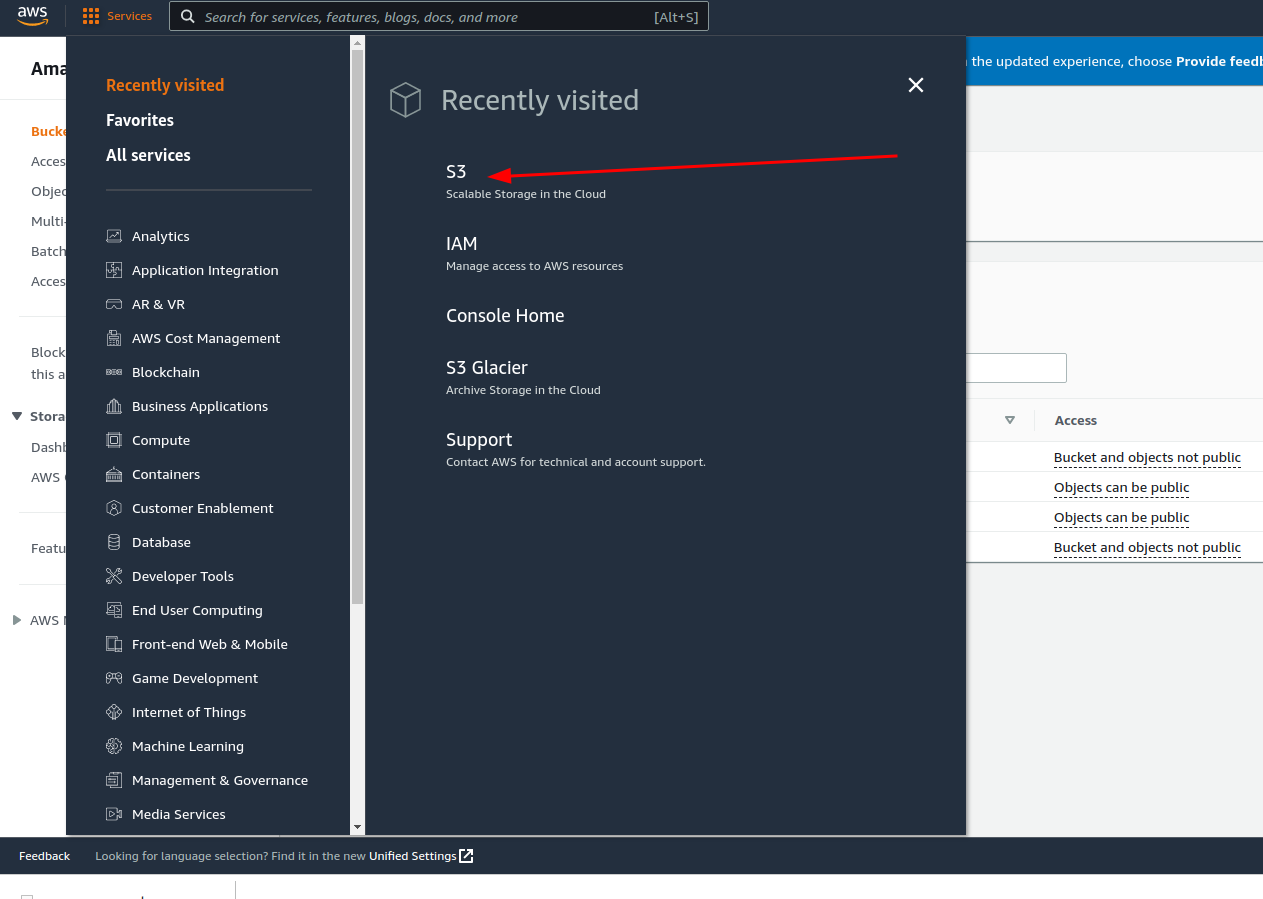Click the AWS logo
The height and width of the screenshot is (899, 1263).
pos(32,16)
